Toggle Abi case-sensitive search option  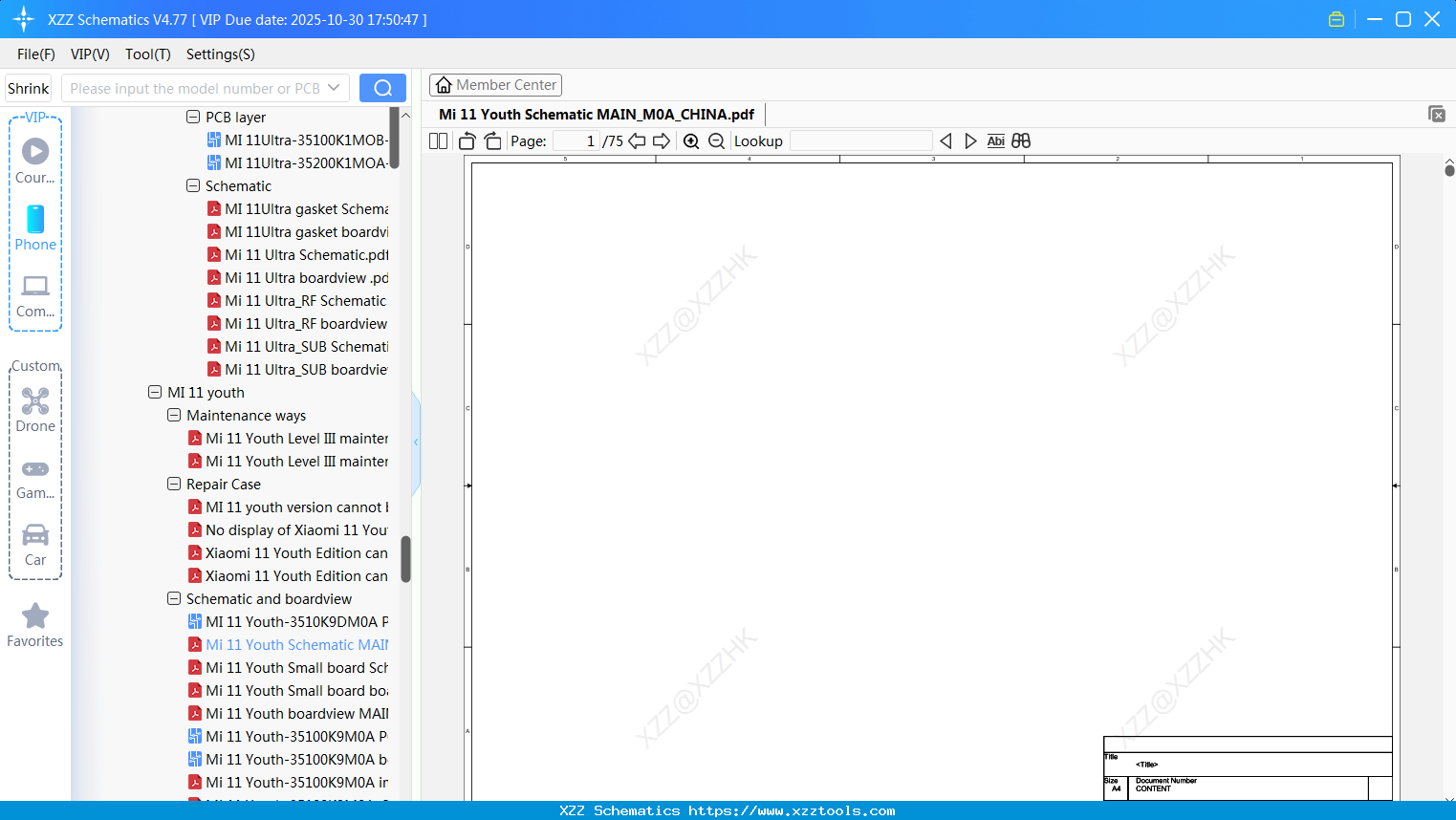point(996,140)
